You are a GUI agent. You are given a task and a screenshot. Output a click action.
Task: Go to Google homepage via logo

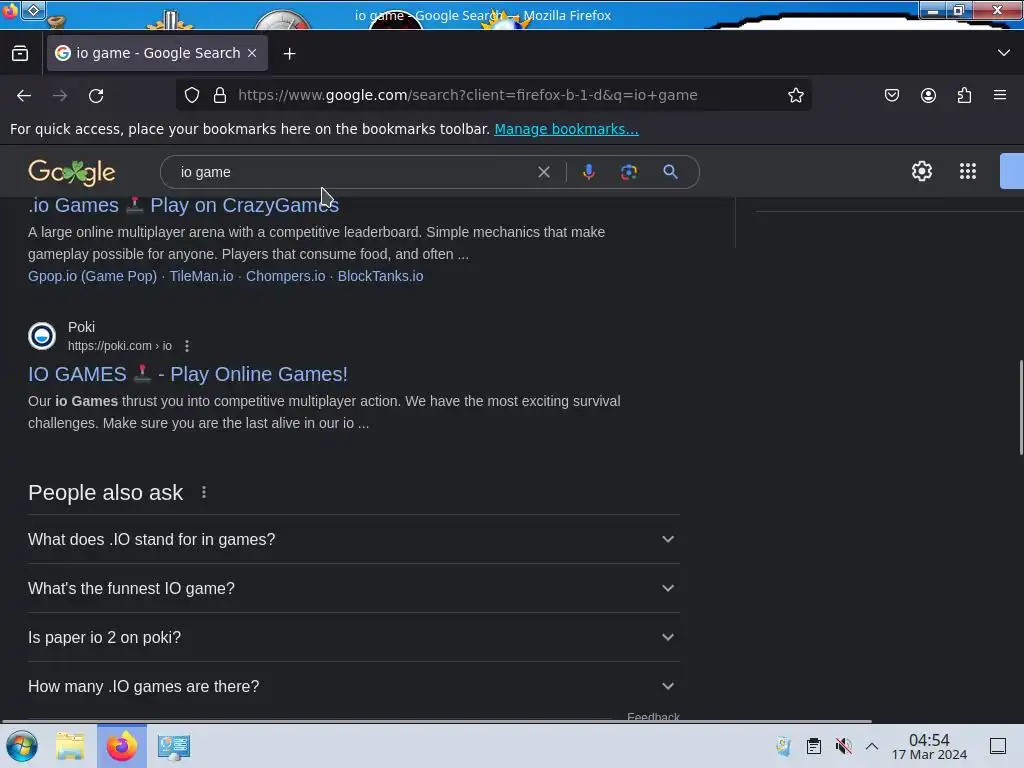click(72, 172)
